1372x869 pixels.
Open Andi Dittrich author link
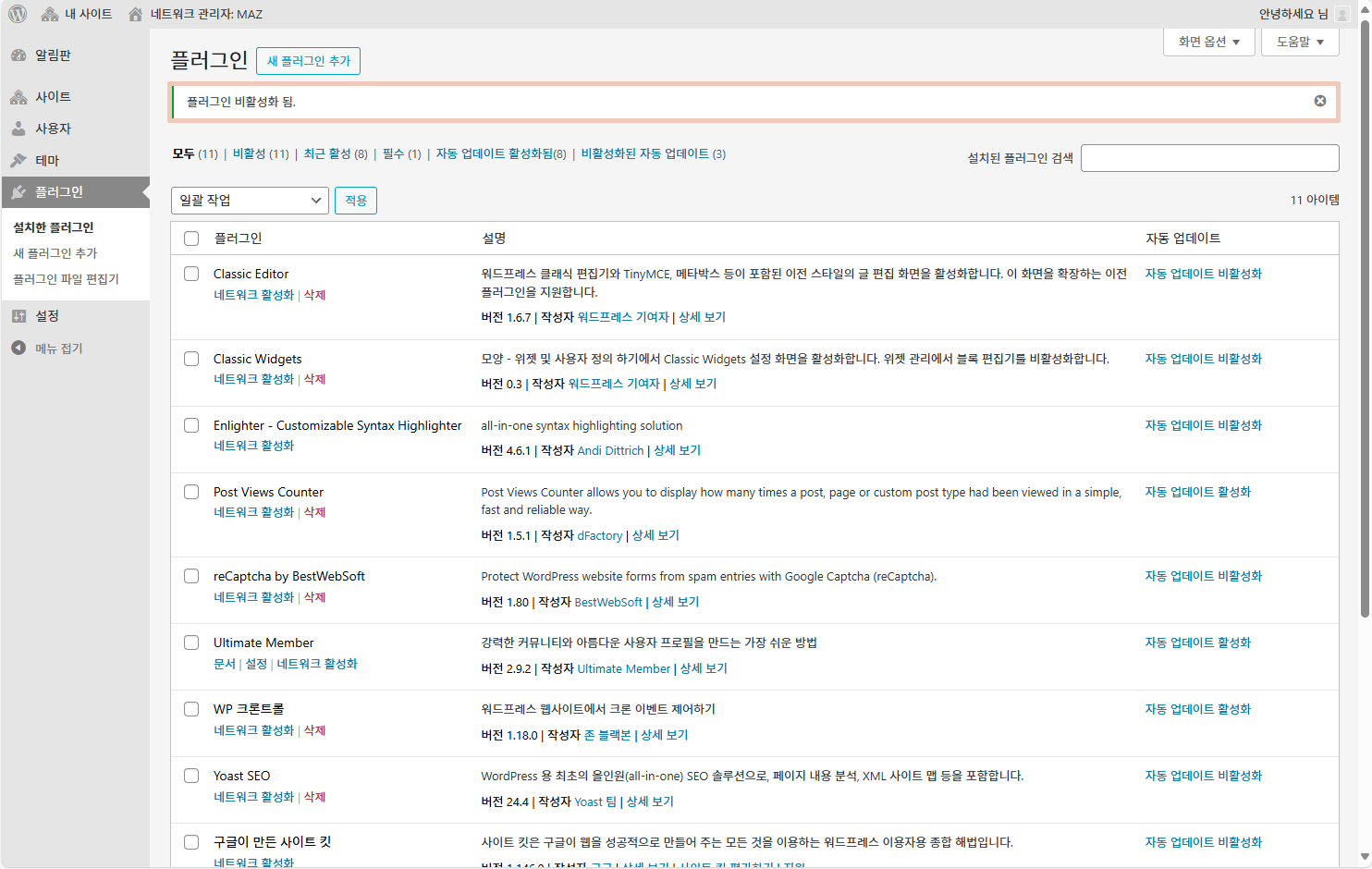tap(610, 450)
